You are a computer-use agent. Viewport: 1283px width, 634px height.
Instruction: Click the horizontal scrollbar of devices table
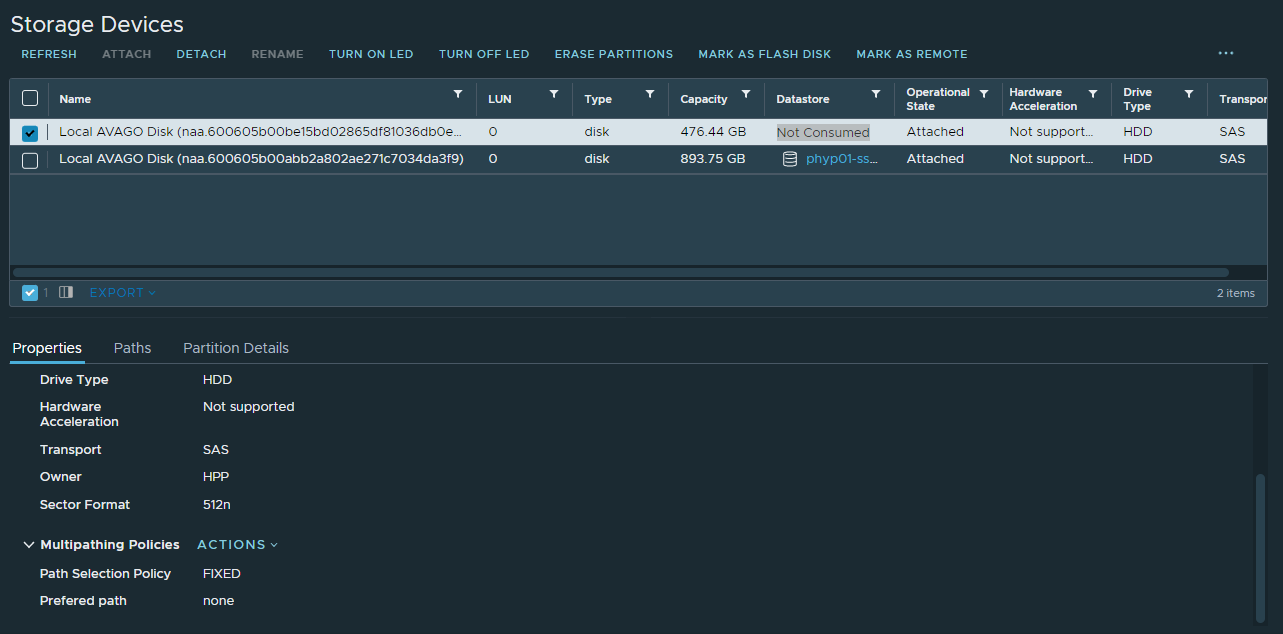point(620,272)
